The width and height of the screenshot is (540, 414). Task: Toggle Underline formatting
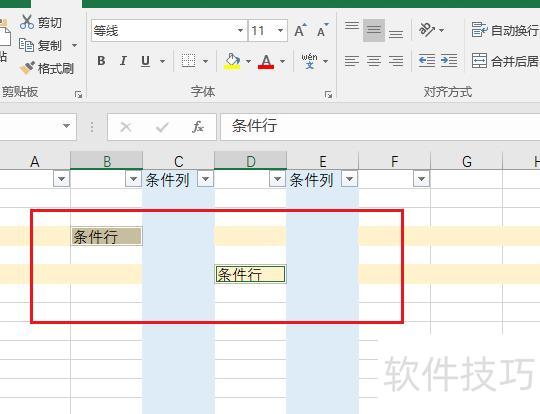click(146, 61)
